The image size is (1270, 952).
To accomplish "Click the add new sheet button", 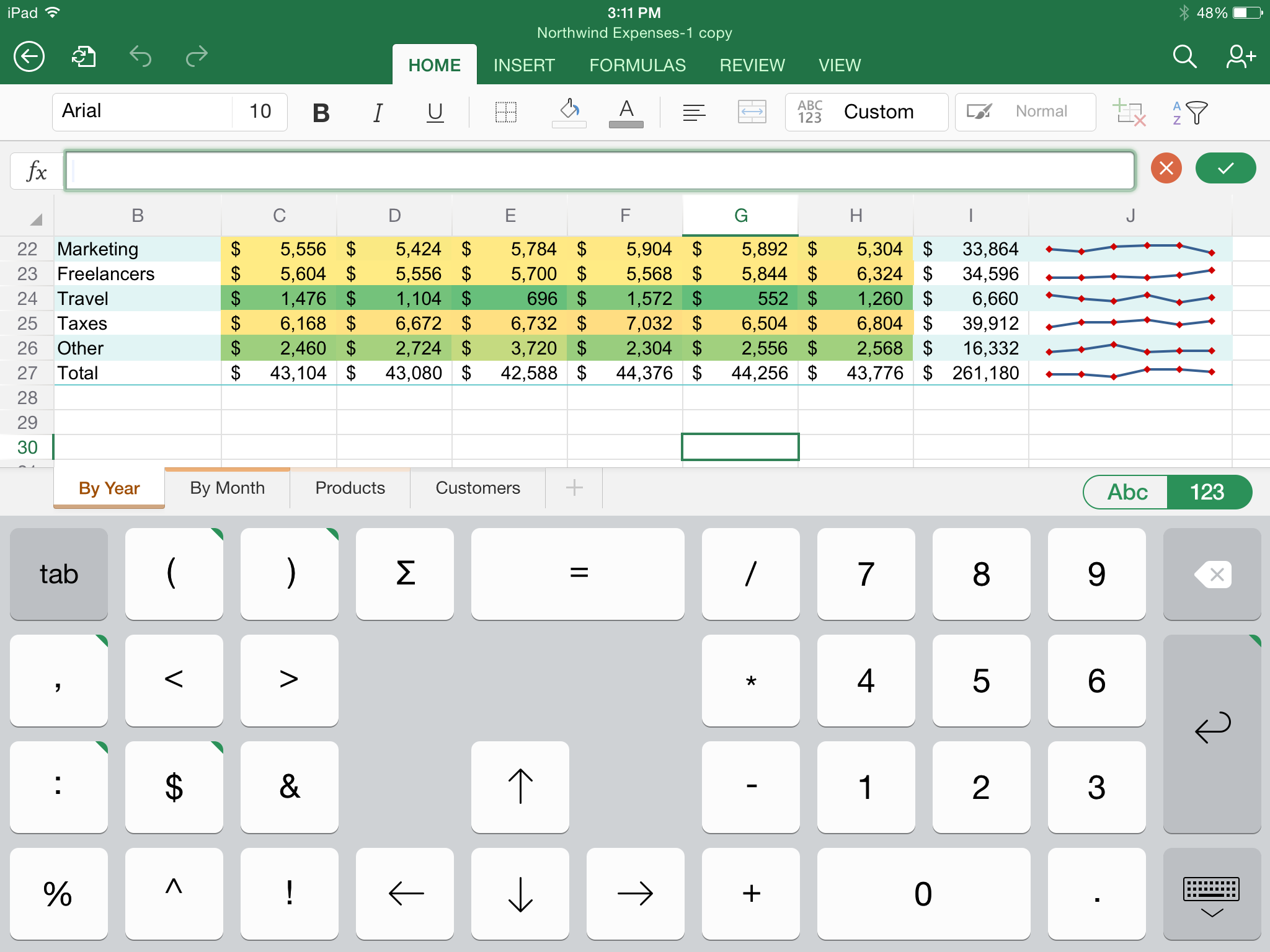I will (574, 488).
